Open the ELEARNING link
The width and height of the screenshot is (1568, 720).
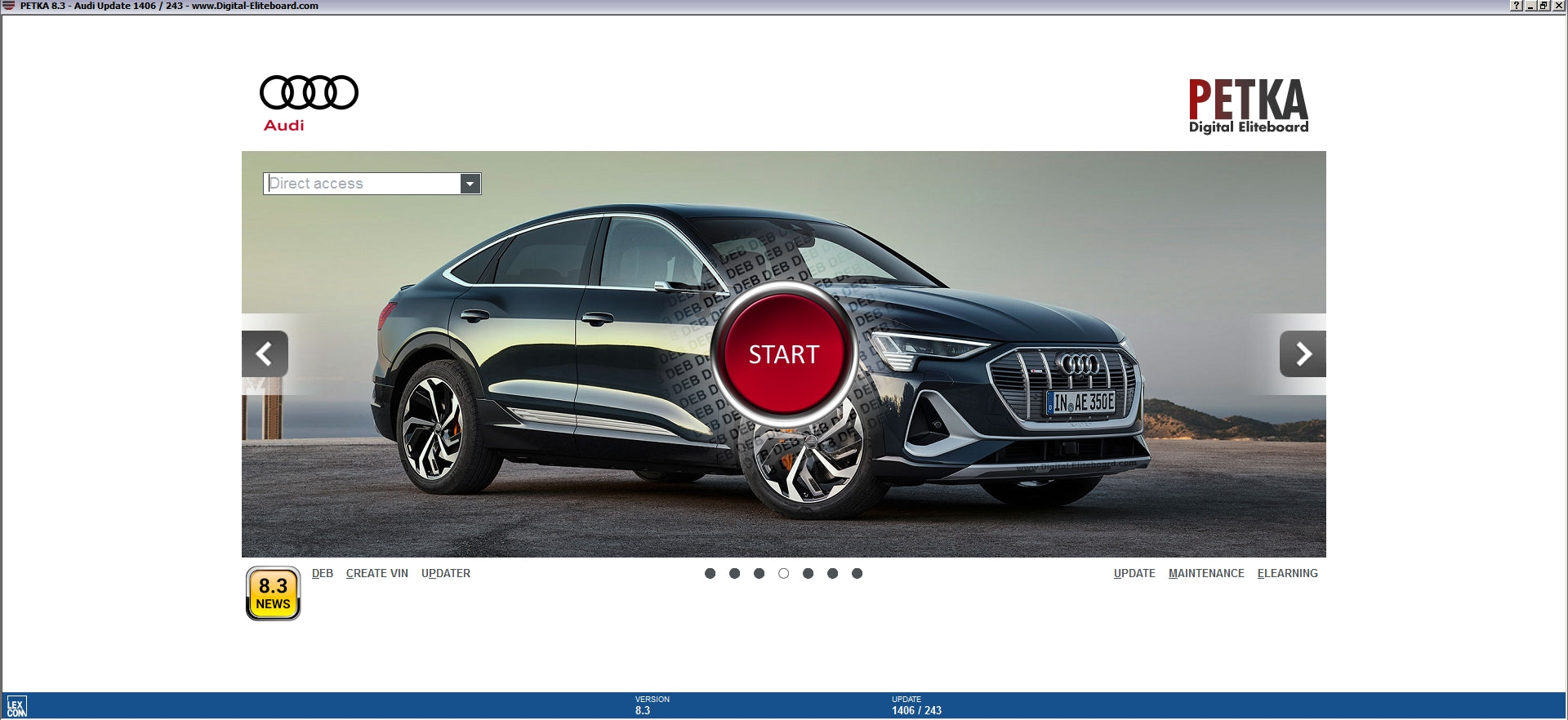(x=1287, y=574)
